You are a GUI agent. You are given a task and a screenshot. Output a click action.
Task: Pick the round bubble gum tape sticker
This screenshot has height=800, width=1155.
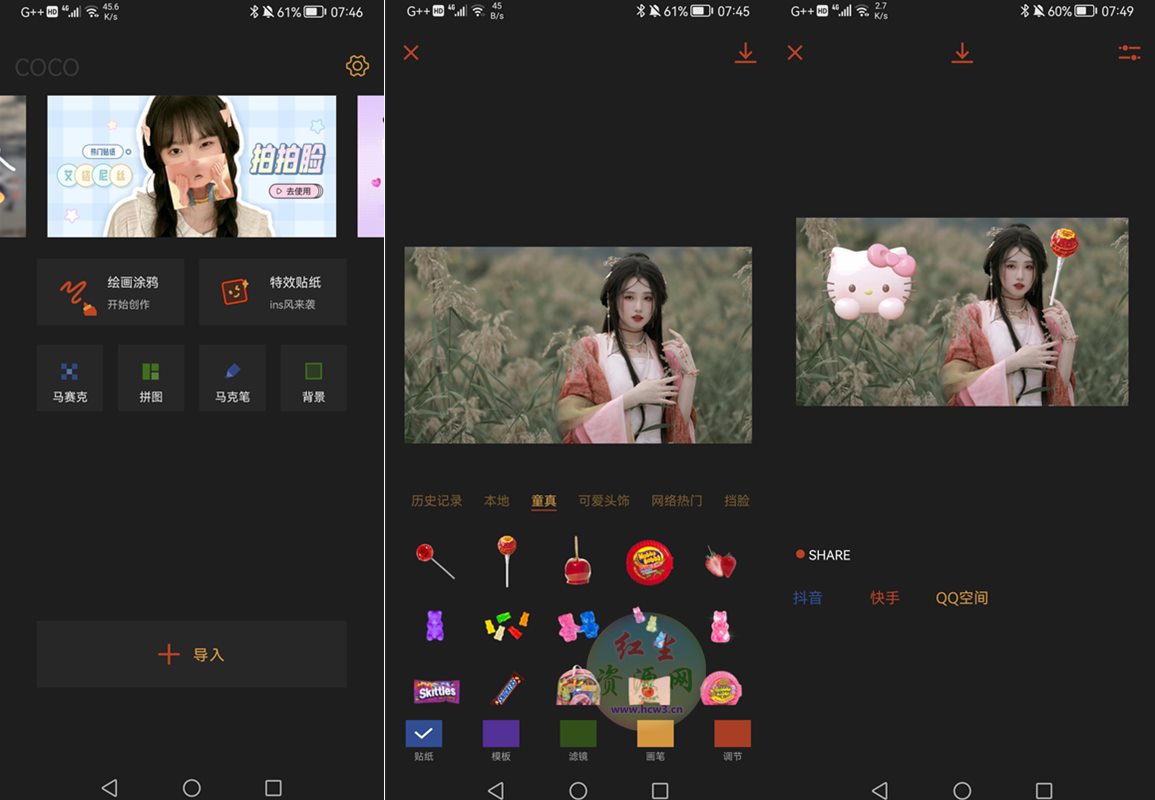point(649,562)
